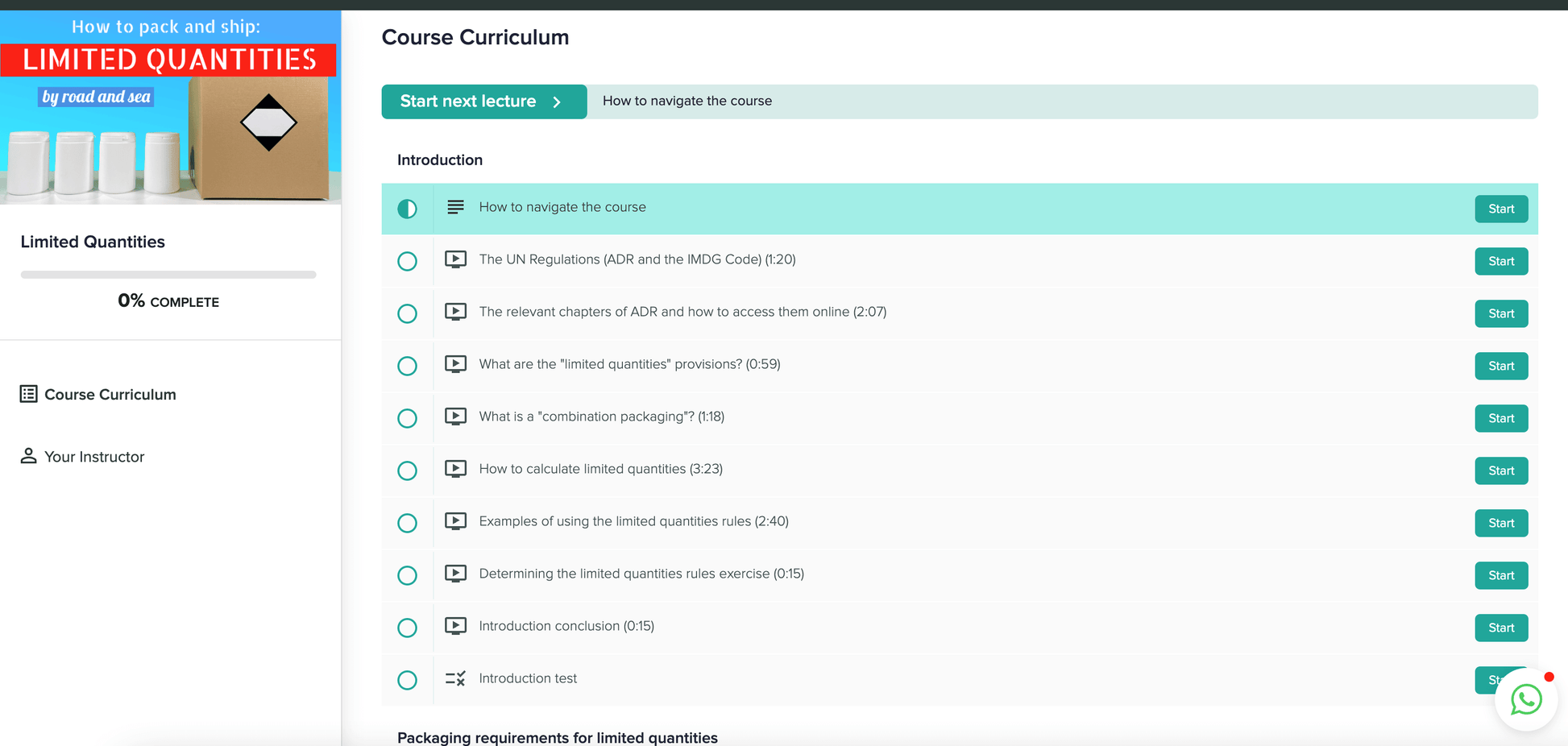Image resolution: width=1568 pixels, height=746 pixels.
Task: Select completion circle for Introduction test
Action: pos(408,680)
